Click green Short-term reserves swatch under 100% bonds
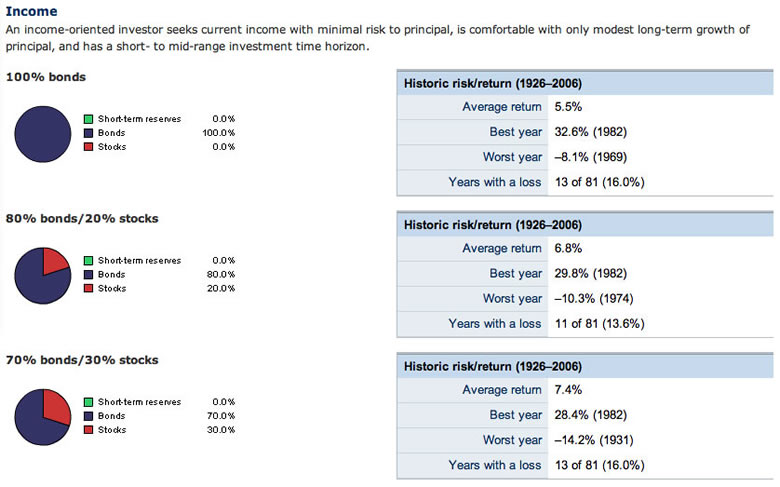780x487 pixels. point(89,119)
